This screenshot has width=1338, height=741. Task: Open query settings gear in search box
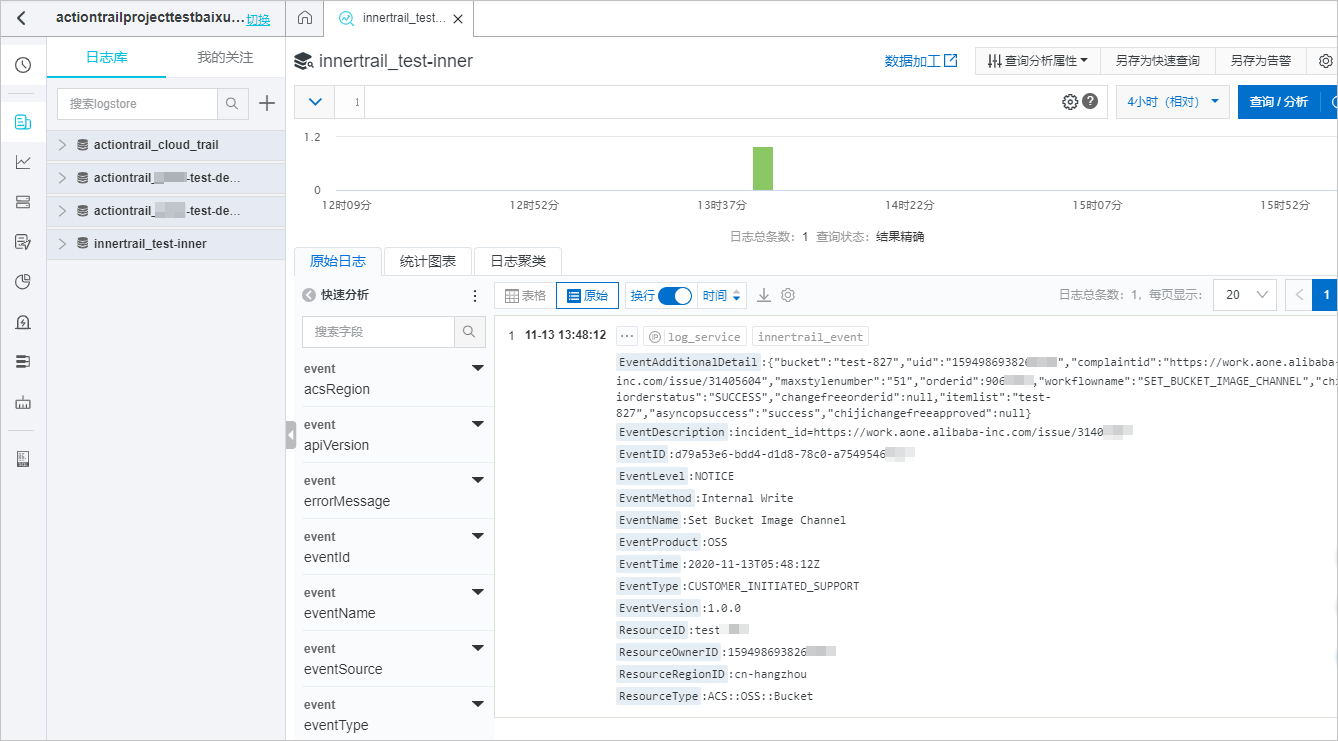pyautogui.click(x=1070, y=101)
